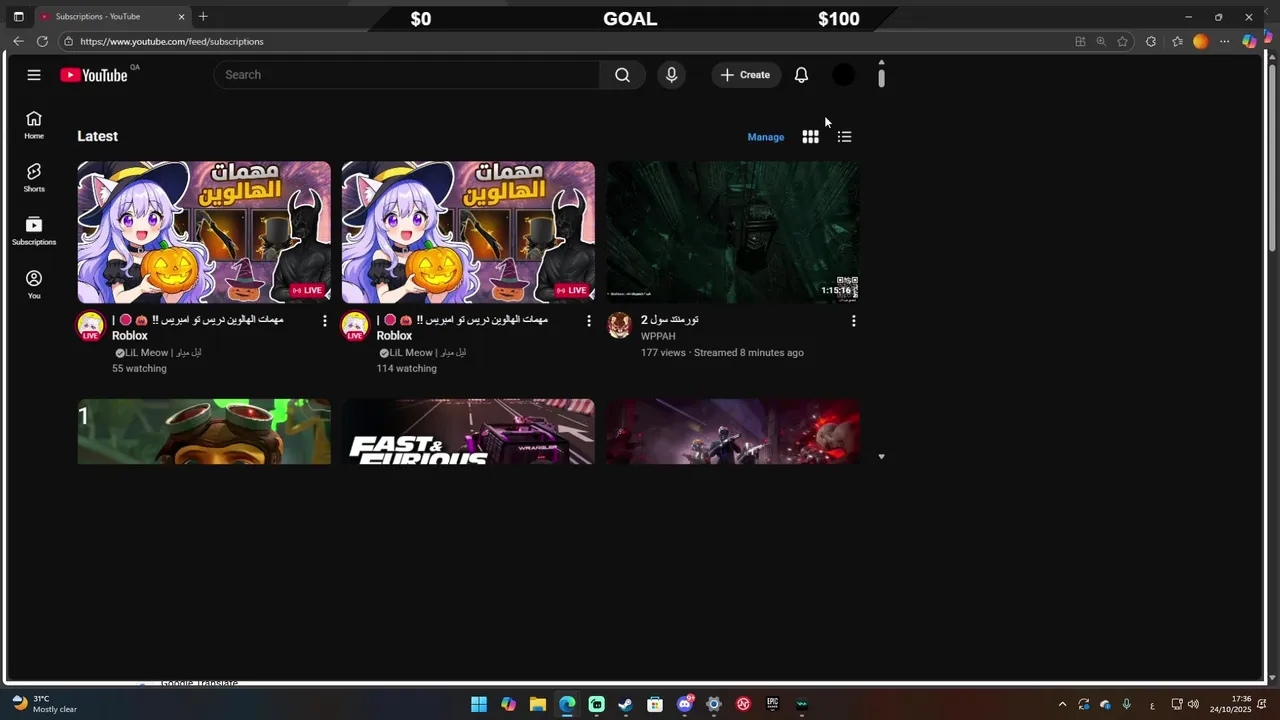Open the dark 1:15:16 video thumbnail
The width and height of the screenshot is (1280, 720).
[733, 232]
